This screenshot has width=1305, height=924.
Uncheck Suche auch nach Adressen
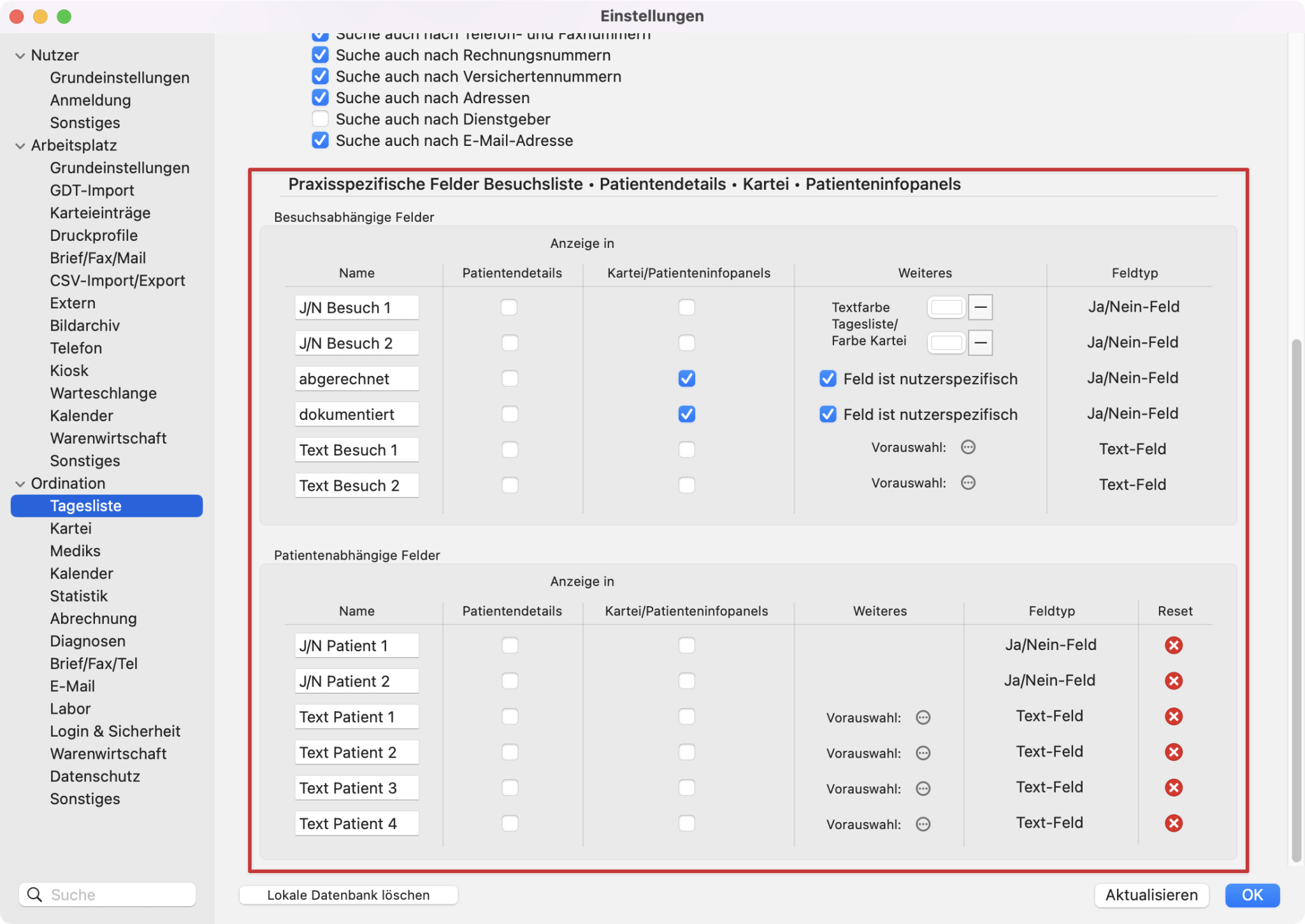[x=321, y=97]
